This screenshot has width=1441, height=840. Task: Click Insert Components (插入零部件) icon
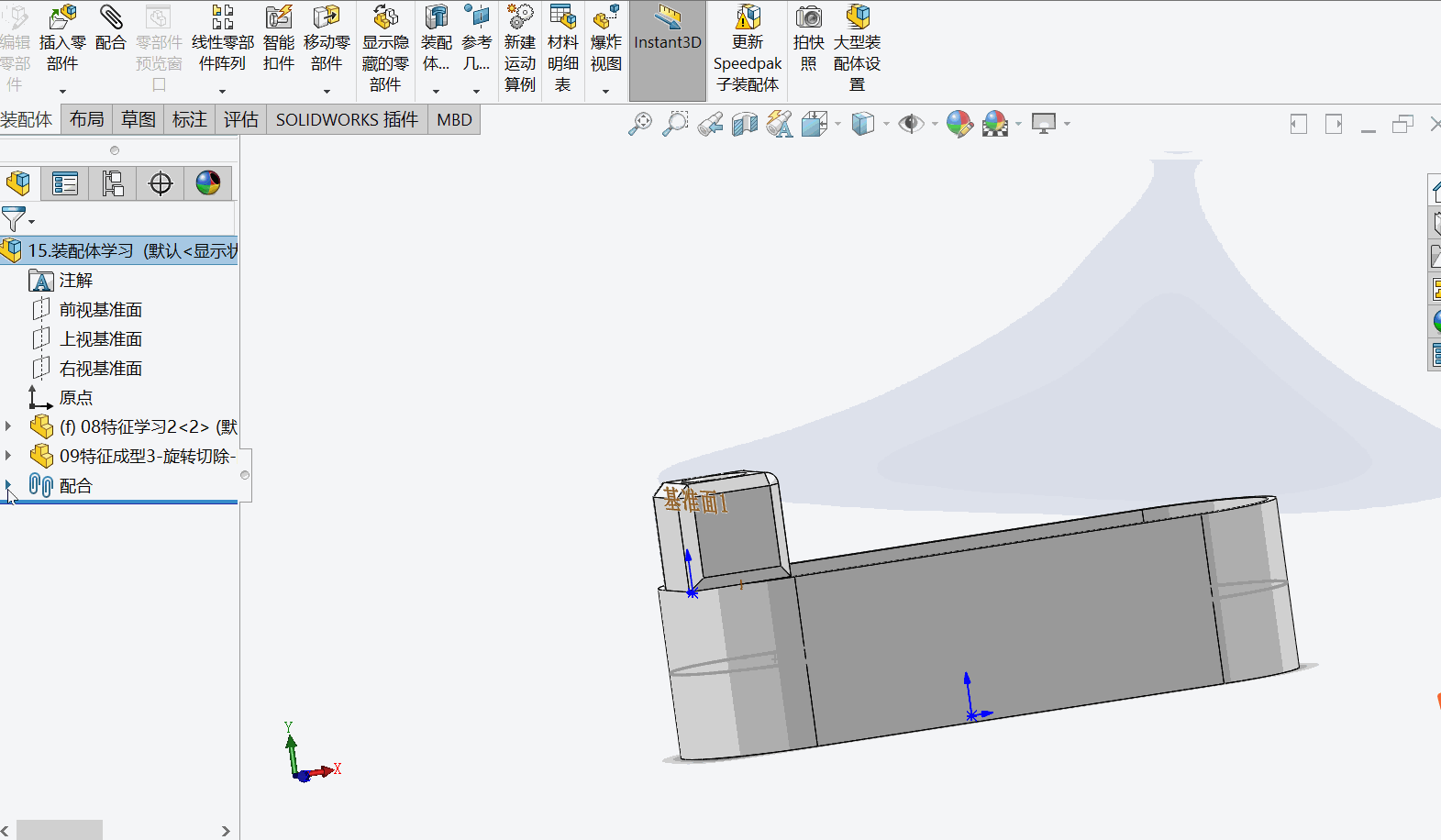[62, 39]
